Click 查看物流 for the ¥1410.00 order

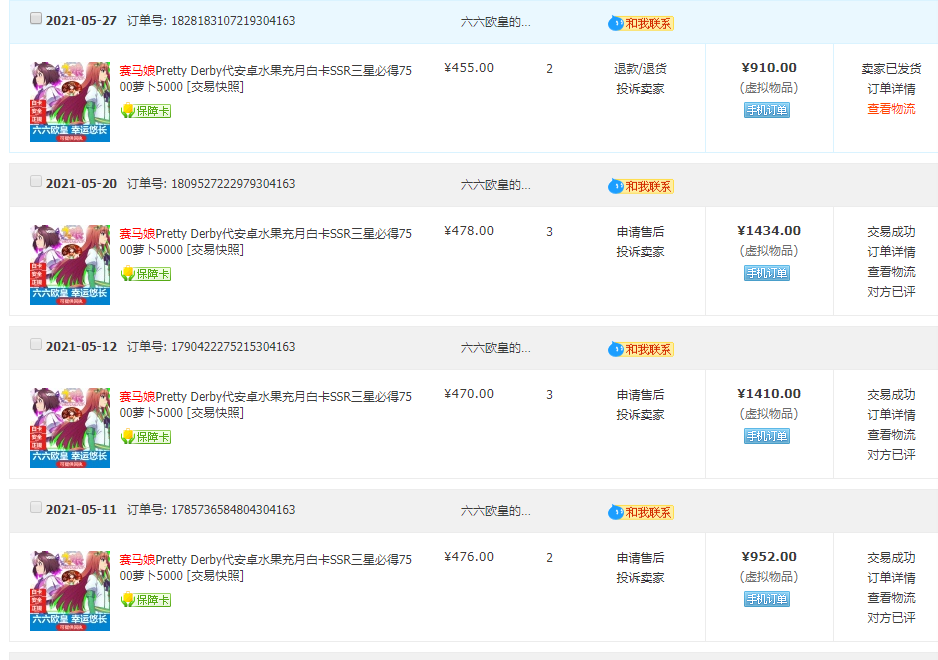[891, 435]
